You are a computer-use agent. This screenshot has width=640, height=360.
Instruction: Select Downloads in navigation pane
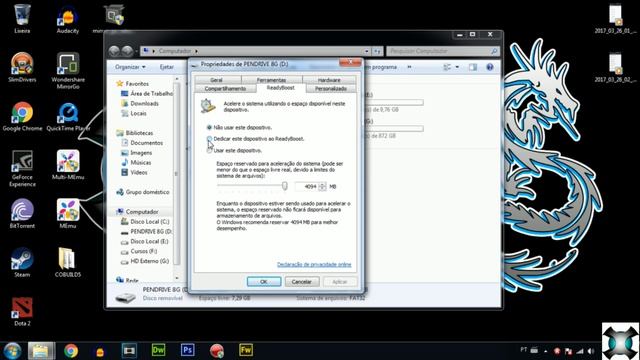140,104
